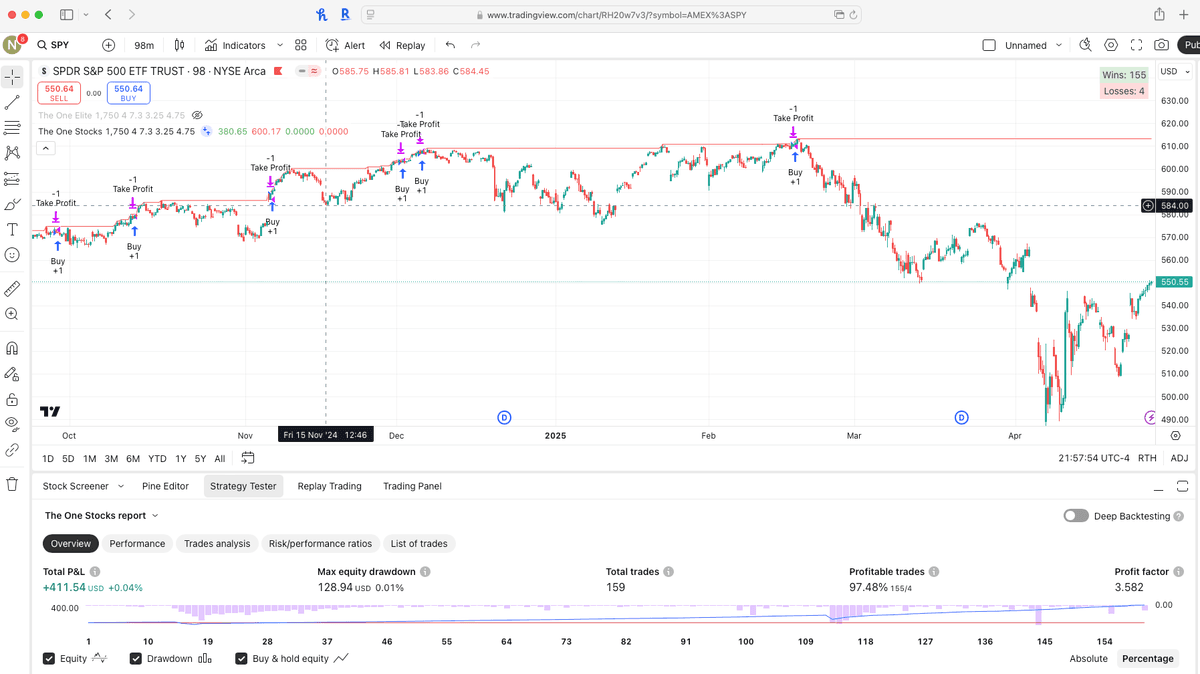Minimize the strategy tester panel
Screen dimensions: 1200x674
click(x=1158, y=487)
